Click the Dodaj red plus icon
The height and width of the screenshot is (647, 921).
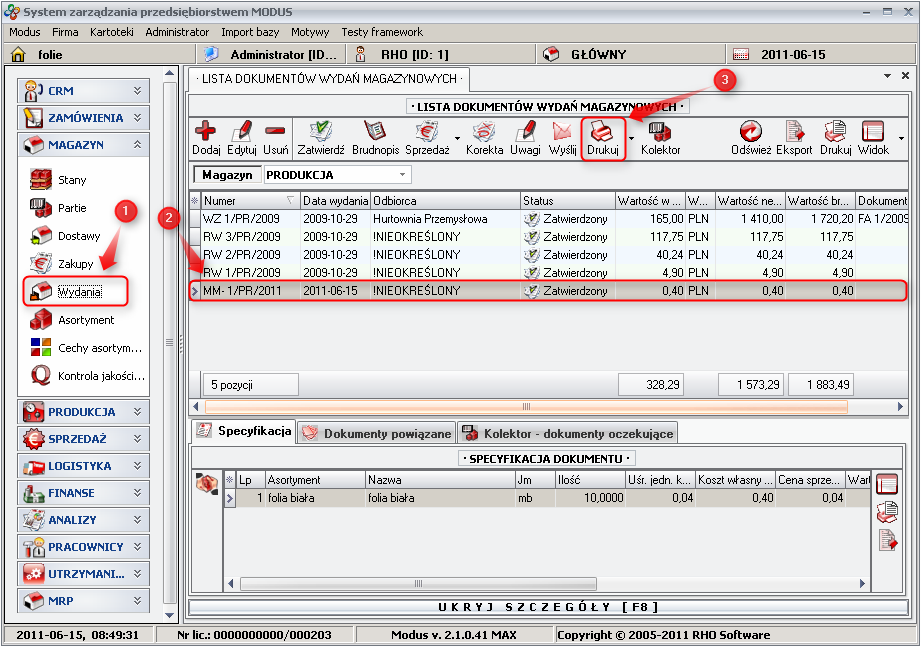tap(206, 132)
